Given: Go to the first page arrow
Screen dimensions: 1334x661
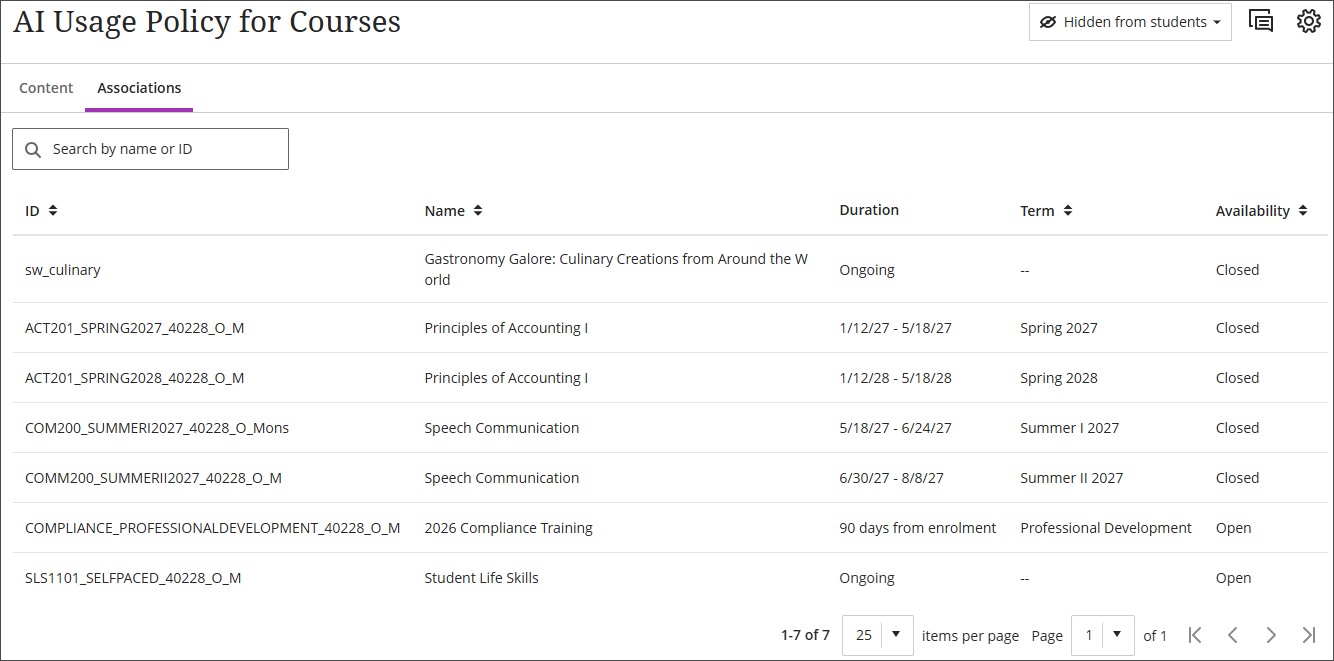Looking at the screenshot, I should 1195,634.
